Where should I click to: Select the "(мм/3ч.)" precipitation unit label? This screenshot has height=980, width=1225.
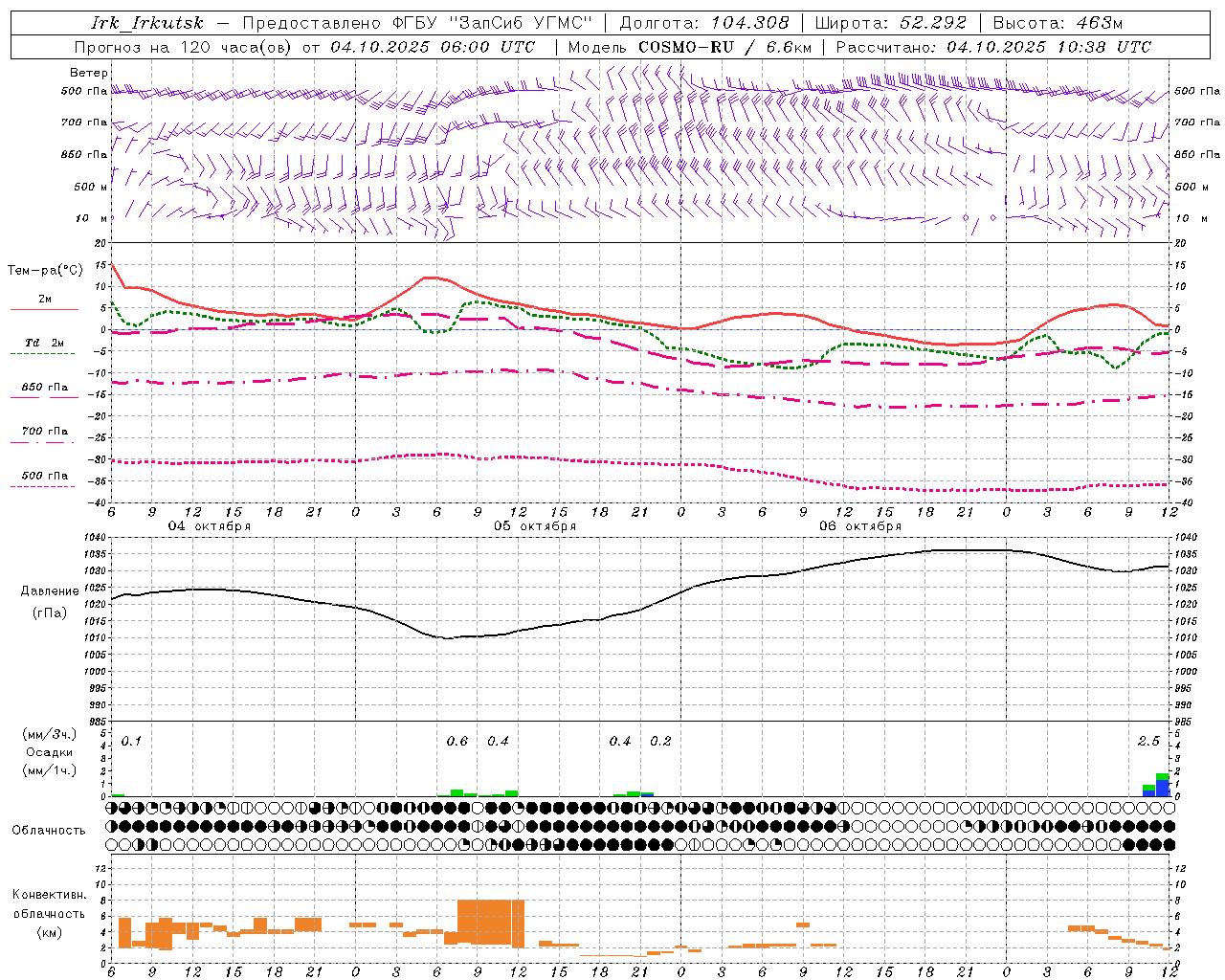[50, 734]
